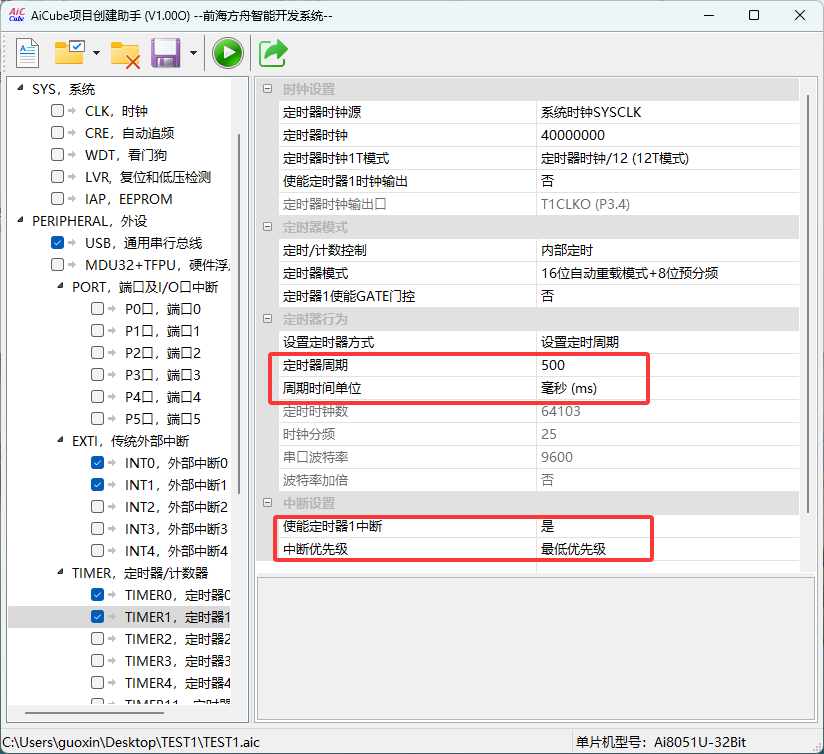Click the green export arrow icon
The height and width of the screenshot is (754, 824).
(273, 53)
